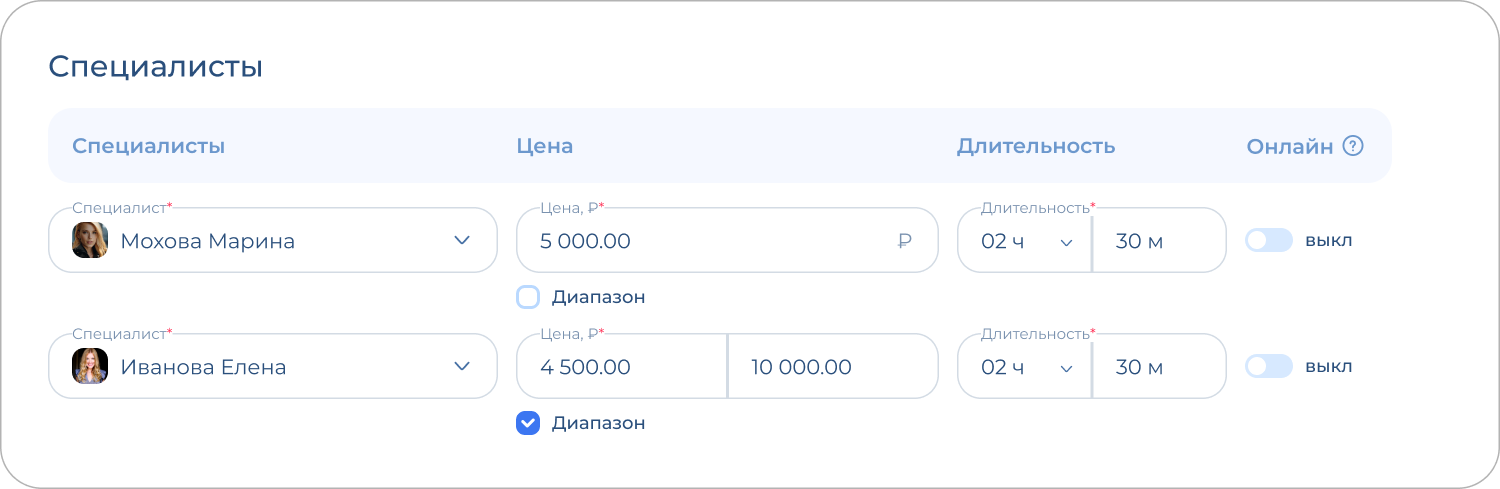Viewport: 1500px width, 489px height.
Task: Toggle online switch for Мохова Марина
Action: coord(1268,241)
